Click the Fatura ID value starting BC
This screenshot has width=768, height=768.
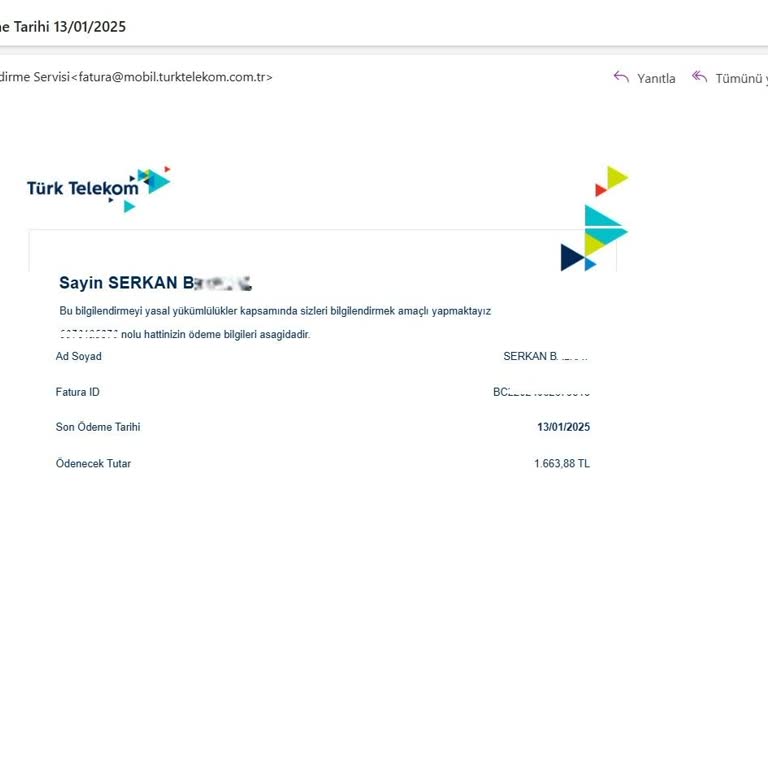click(x=541, y=392)
